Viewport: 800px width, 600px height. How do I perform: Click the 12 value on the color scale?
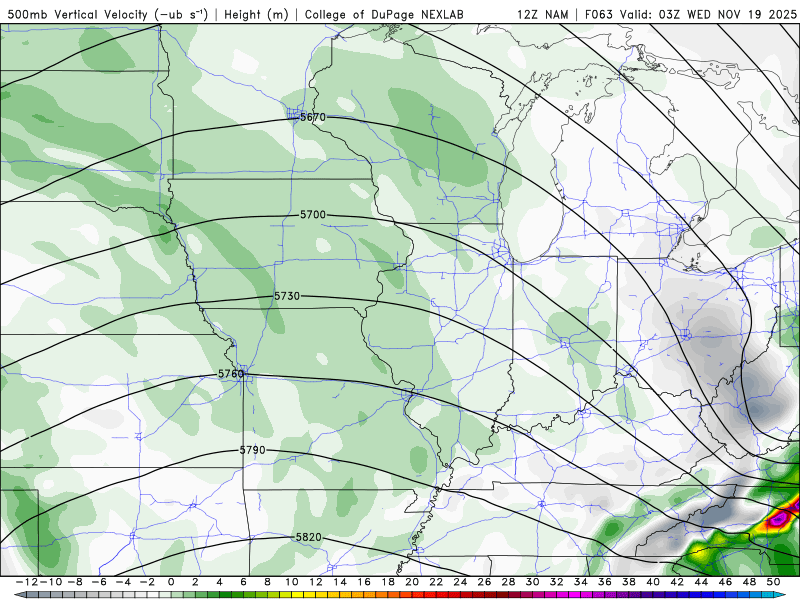click(316, 582)
